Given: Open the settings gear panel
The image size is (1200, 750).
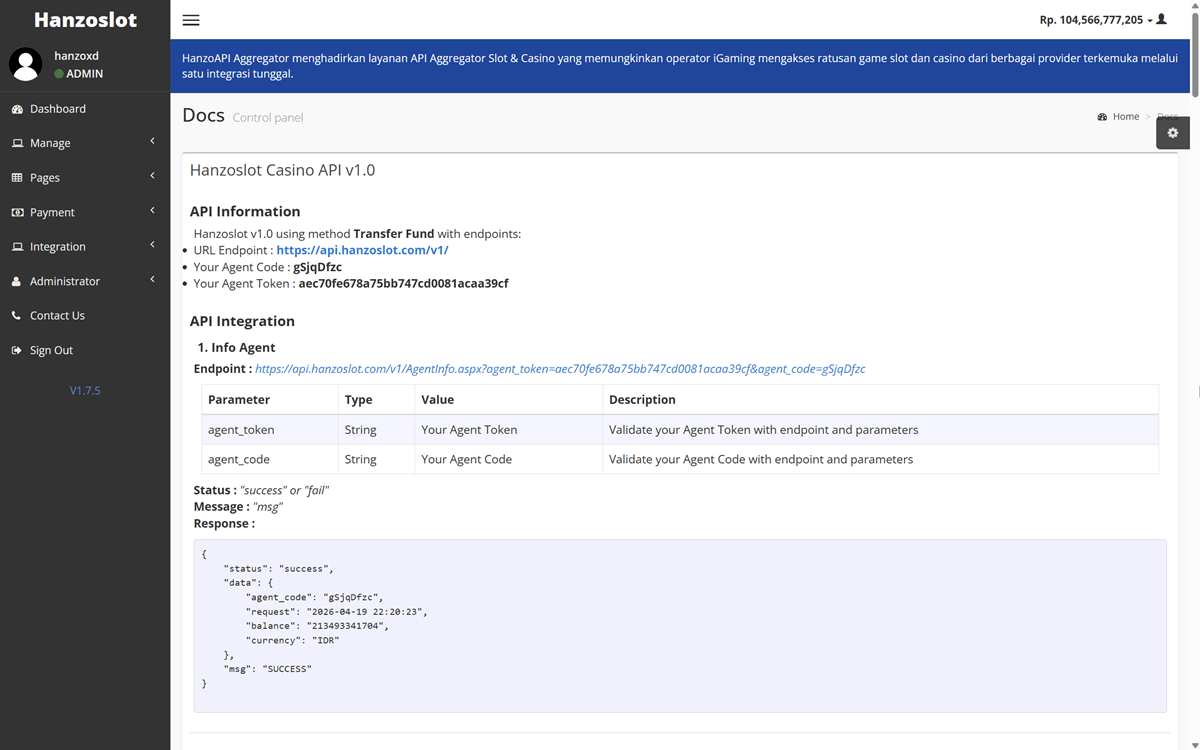Looking at the screenshot, I should pos(1173,133).
